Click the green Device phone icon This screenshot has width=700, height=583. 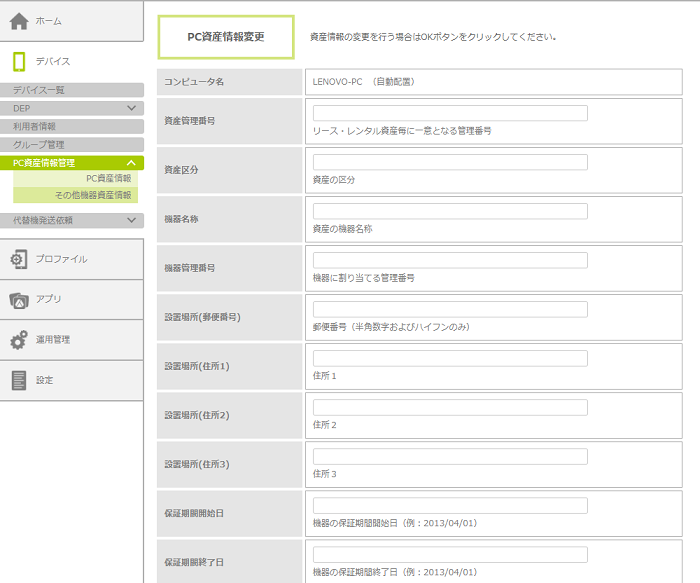(19, 62)
